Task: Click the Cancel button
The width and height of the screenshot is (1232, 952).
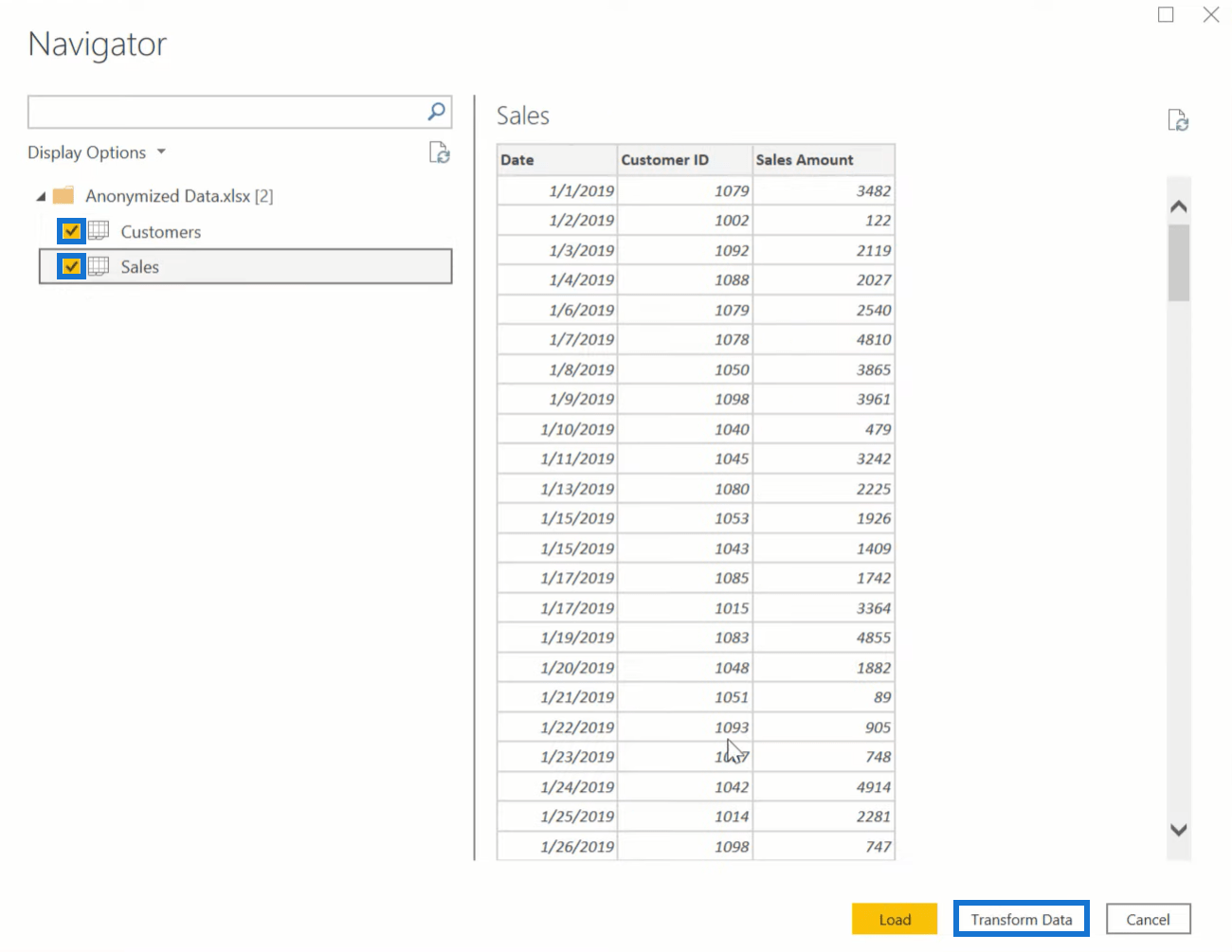Action: coord(1148,919)
